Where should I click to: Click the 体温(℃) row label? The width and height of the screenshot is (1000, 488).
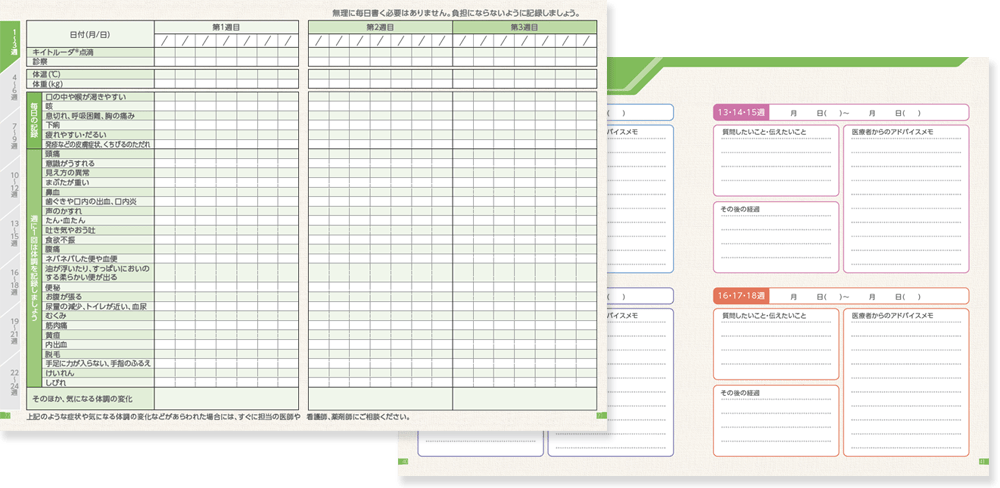[x=90, y=74]
